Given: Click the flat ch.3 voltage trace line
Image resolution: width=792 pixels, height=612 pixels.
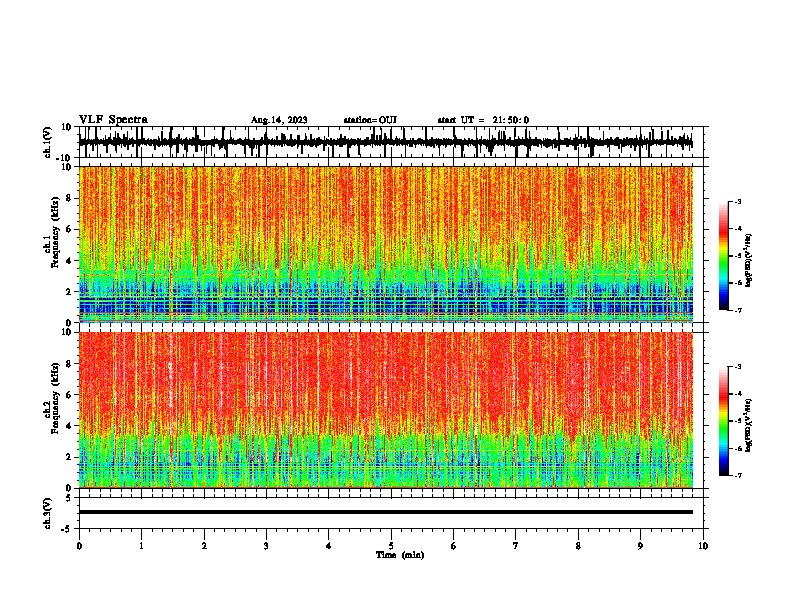Looking at the screenshot, I should pyautogui.click(x=385, y=512).
